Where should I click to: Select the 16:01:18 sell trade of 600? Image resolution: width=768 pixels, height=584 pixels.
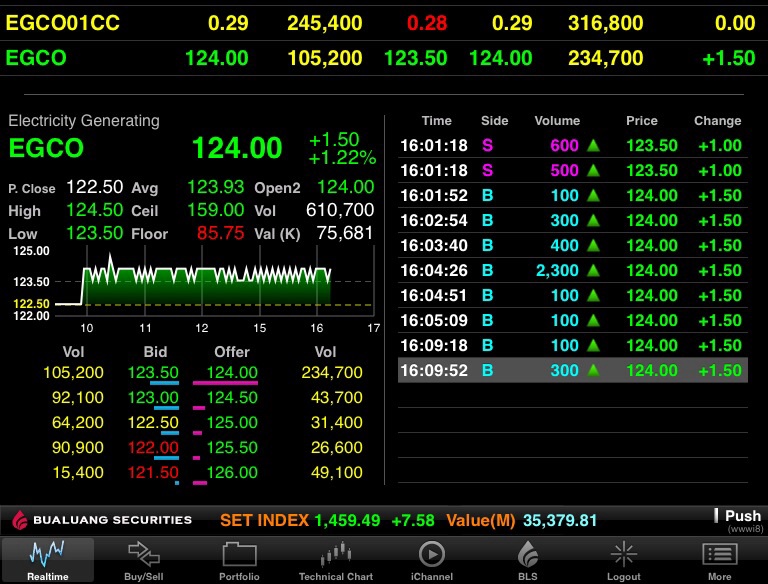tap(573, 146)
